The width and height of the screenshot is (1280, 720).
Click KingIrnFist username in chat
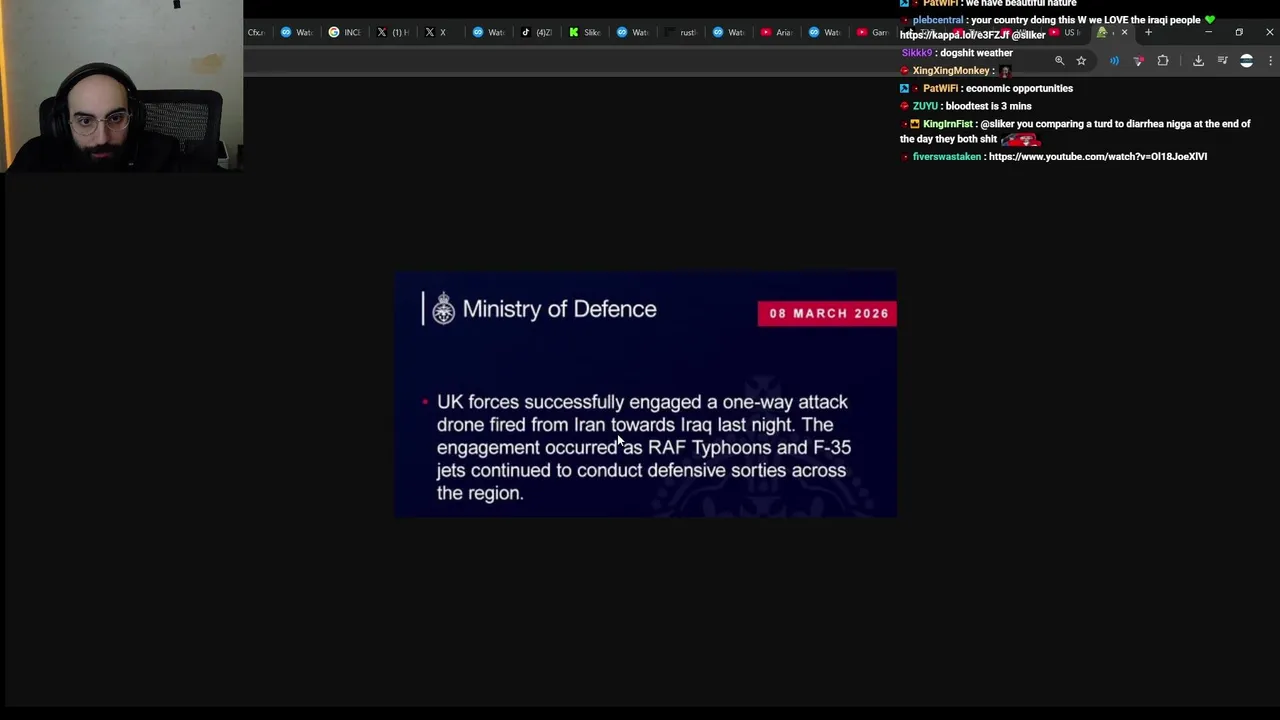[948, 124]
